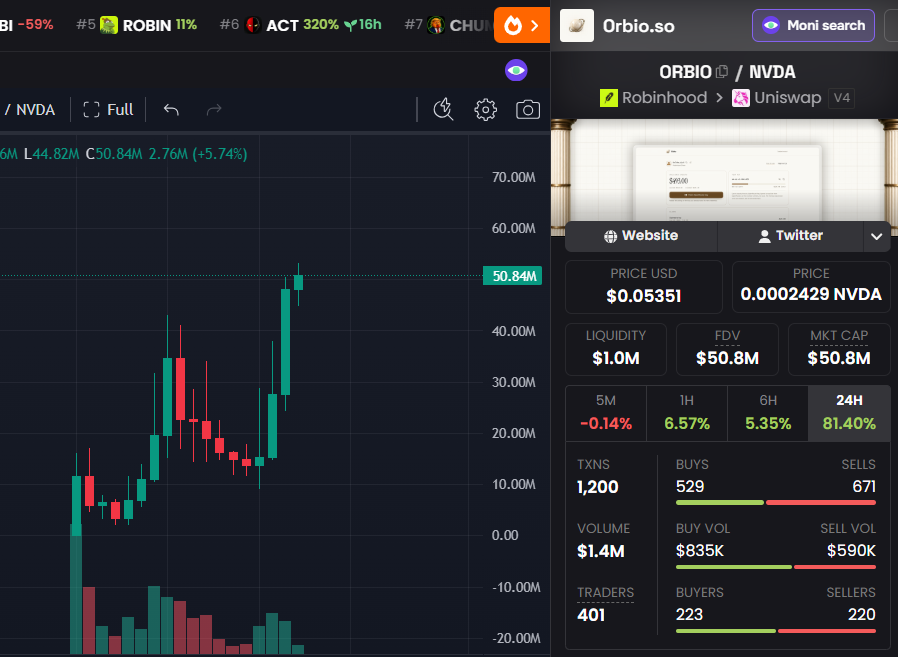Image resolution: width=898 pixels, height=657 pixels.
Task: Click the TXNS 1,200 value
Action: click(597, 487)
